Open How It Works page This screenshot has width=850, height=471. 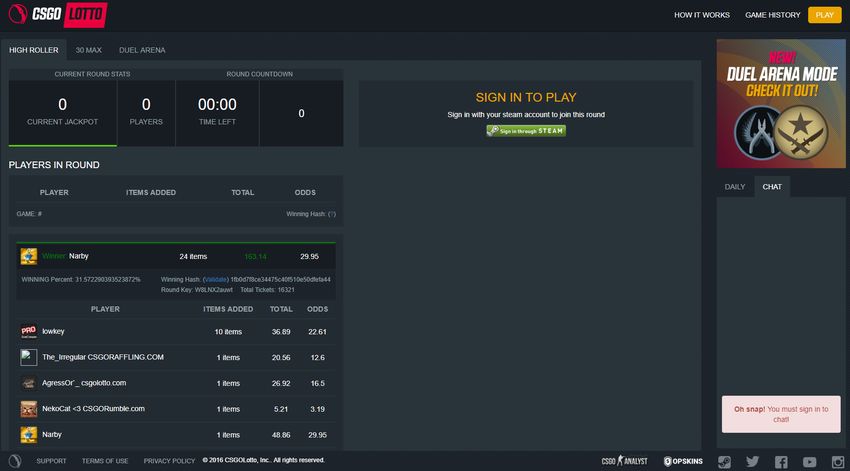[701, 15]
